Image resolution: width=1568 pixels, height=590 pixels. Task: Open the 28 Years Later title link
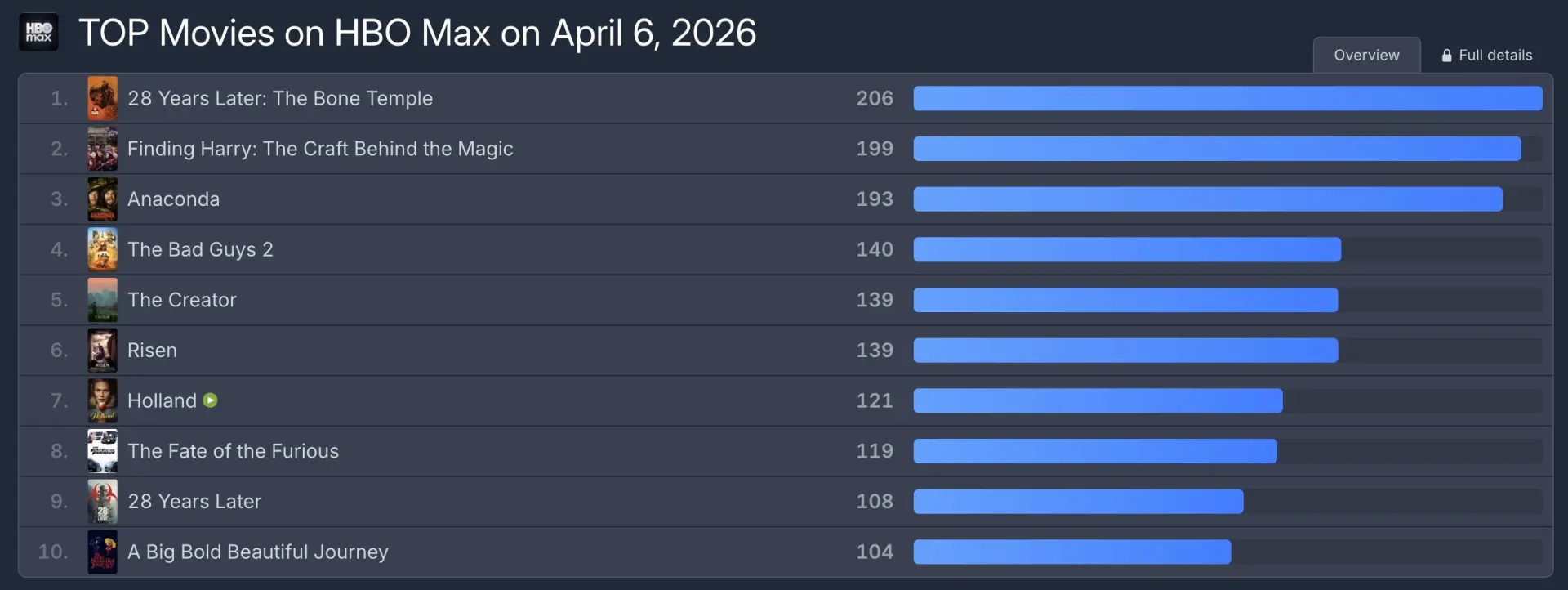[194, 502]
